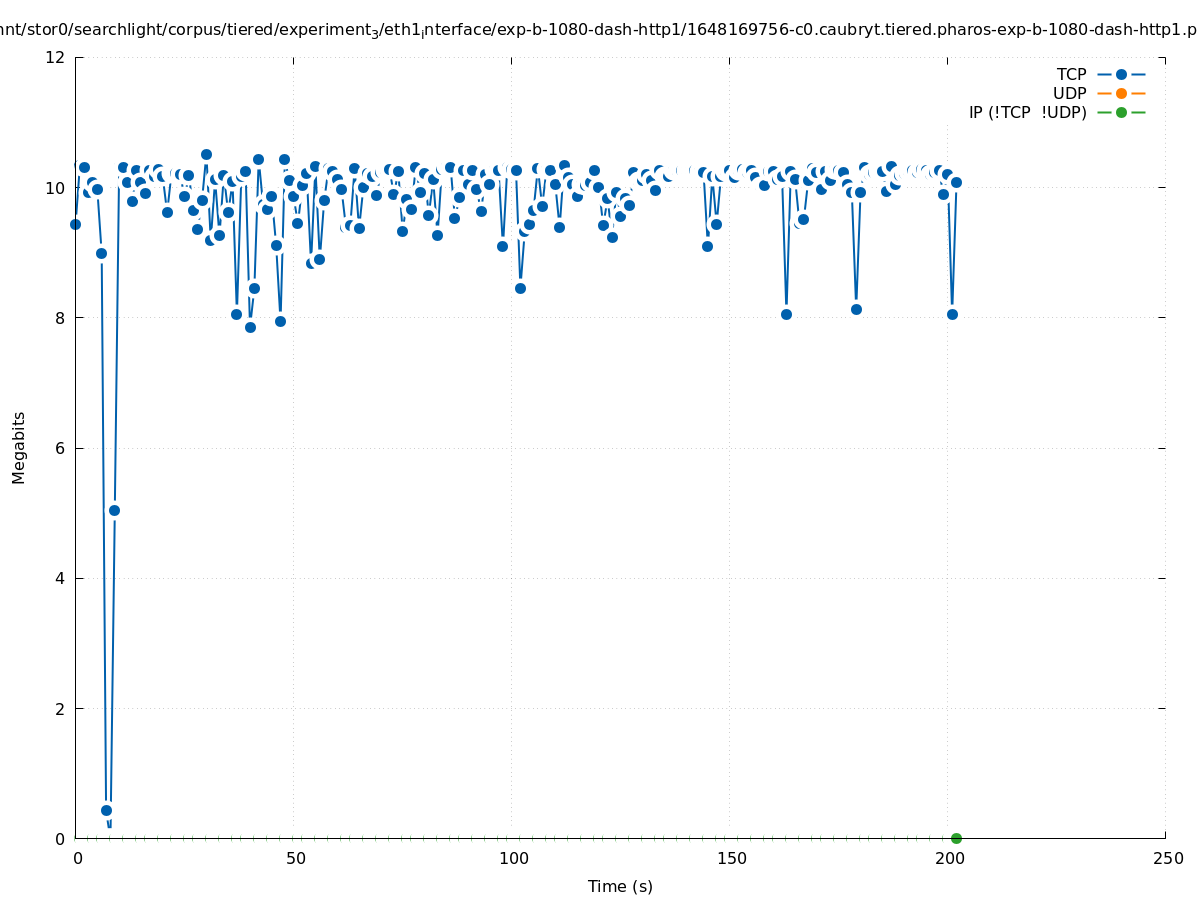Click the TCP dip point near 100 seconds
Image resolution: width=1197 pixels, height=900 pixels.
pyautogui.click(x=520, y=288)
